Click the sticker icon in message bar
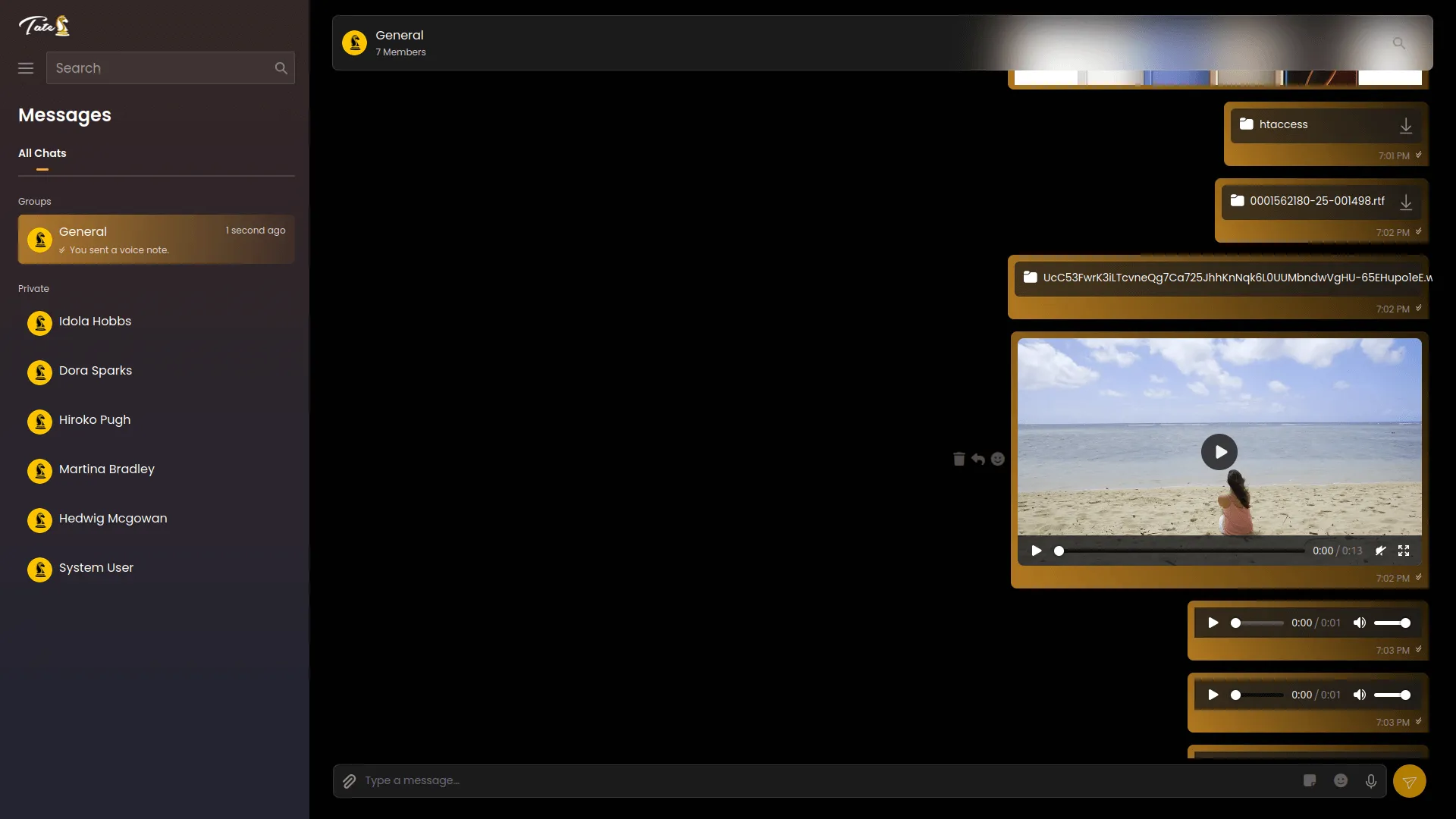1456x819 pixels. pyautogui.click(x=1310, y=781)
